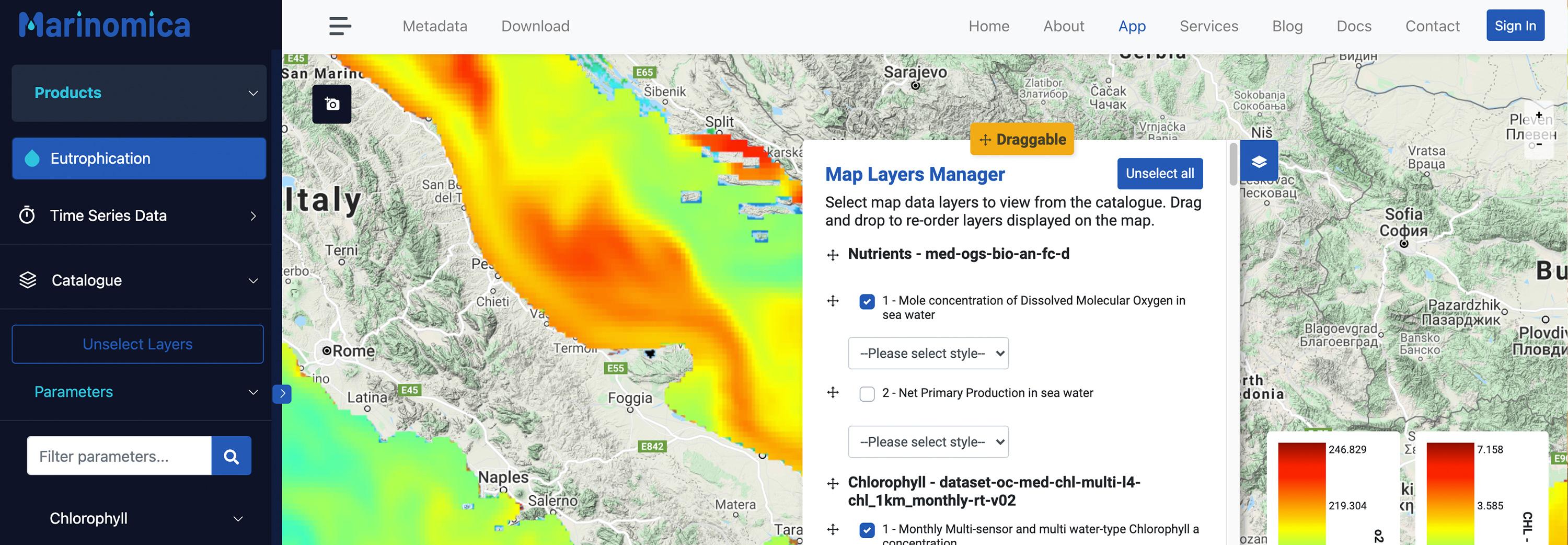The image size is (1568, 545).
Task: Open the hamburger menu icon
Action: click(x=340, y=26)
